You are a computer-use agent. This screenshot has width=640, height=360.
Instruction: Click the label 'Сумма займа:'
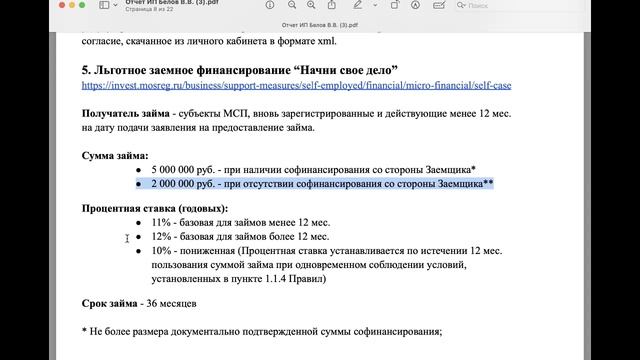(x=115, y=156)
